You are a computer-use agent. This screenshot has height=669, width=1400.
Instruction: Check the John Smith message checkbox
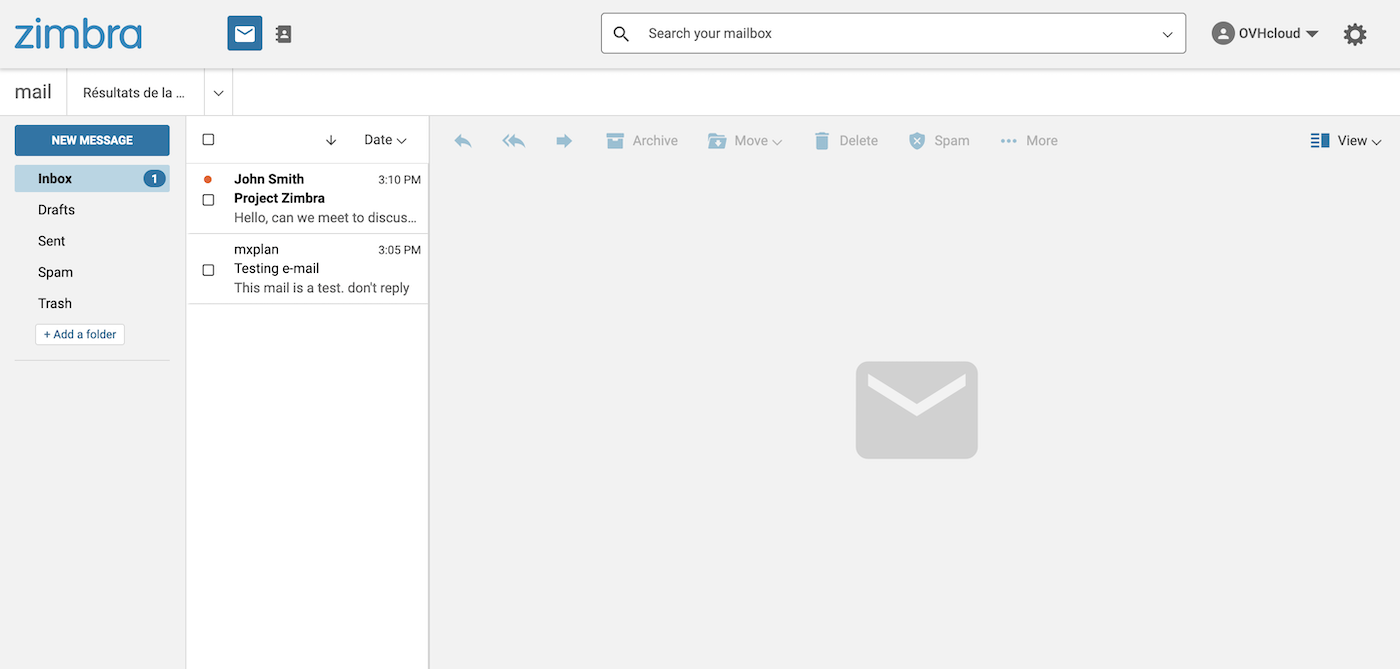(x=208, y=199)
